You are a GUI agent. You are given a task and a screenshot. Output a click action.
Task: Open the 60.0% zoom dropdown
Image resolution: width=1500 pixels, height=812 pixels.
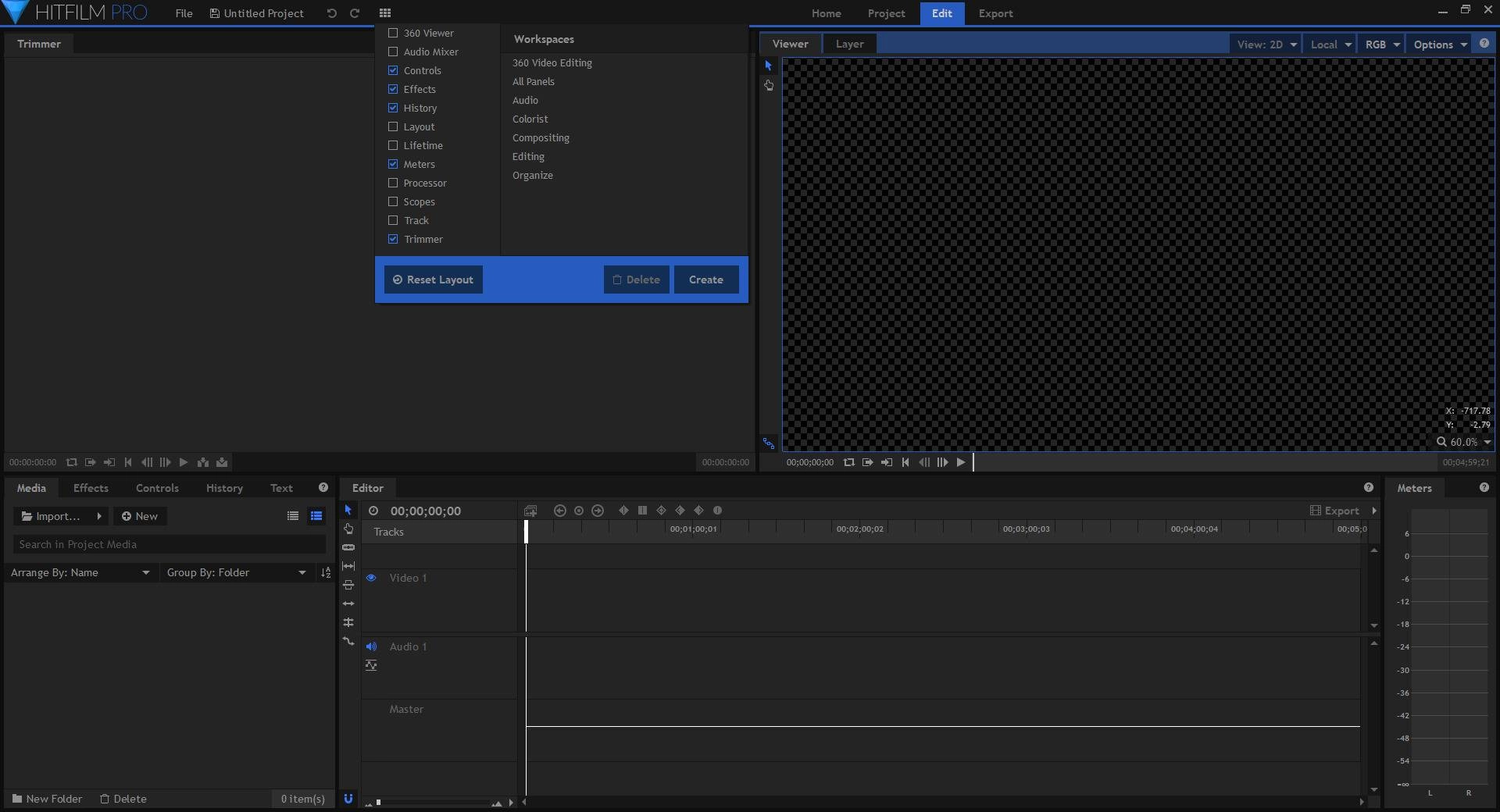(x=1464, y=442)
